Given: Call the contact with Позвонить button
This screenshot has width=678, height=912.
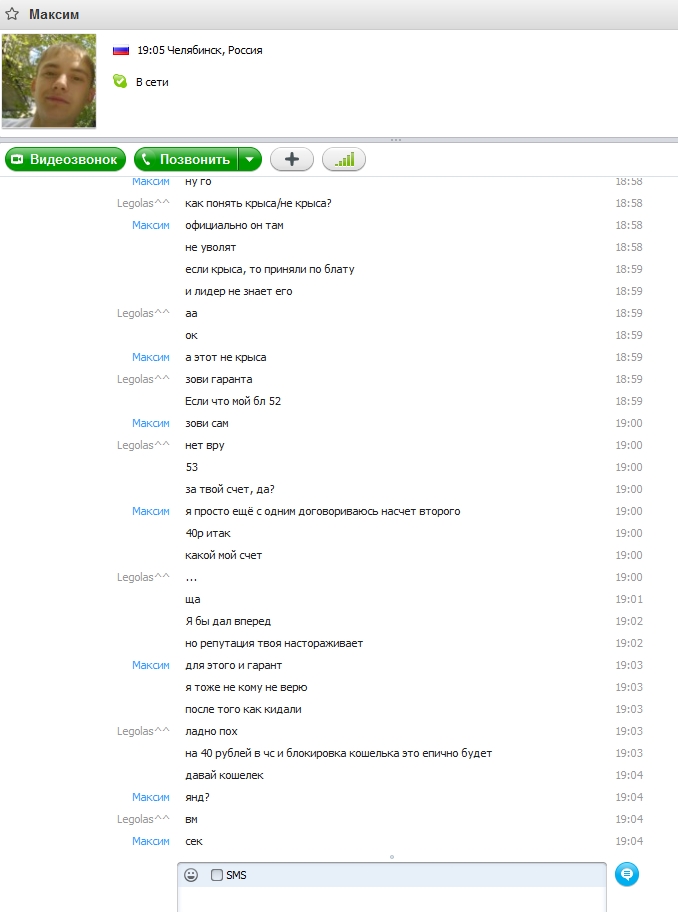Looking at the screenshot, I should click(x=185, y=159).
